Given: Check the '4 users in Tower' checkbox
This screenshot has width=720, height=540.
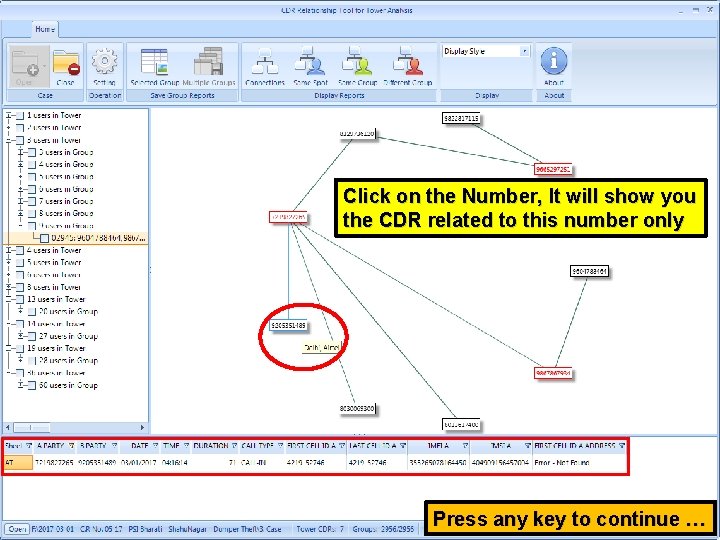Looking at the screenshot, I should coord(20,251).
